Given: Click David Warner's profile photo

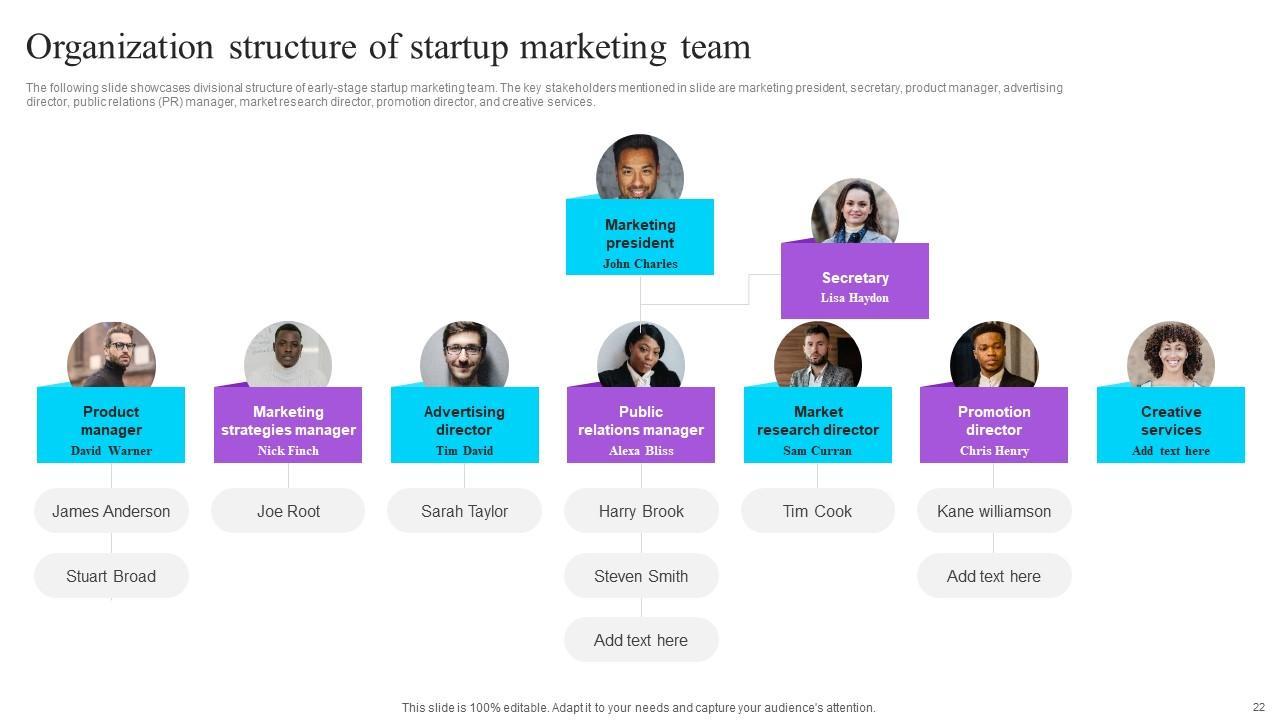Looking at the screenshot, I should point(111,356).
